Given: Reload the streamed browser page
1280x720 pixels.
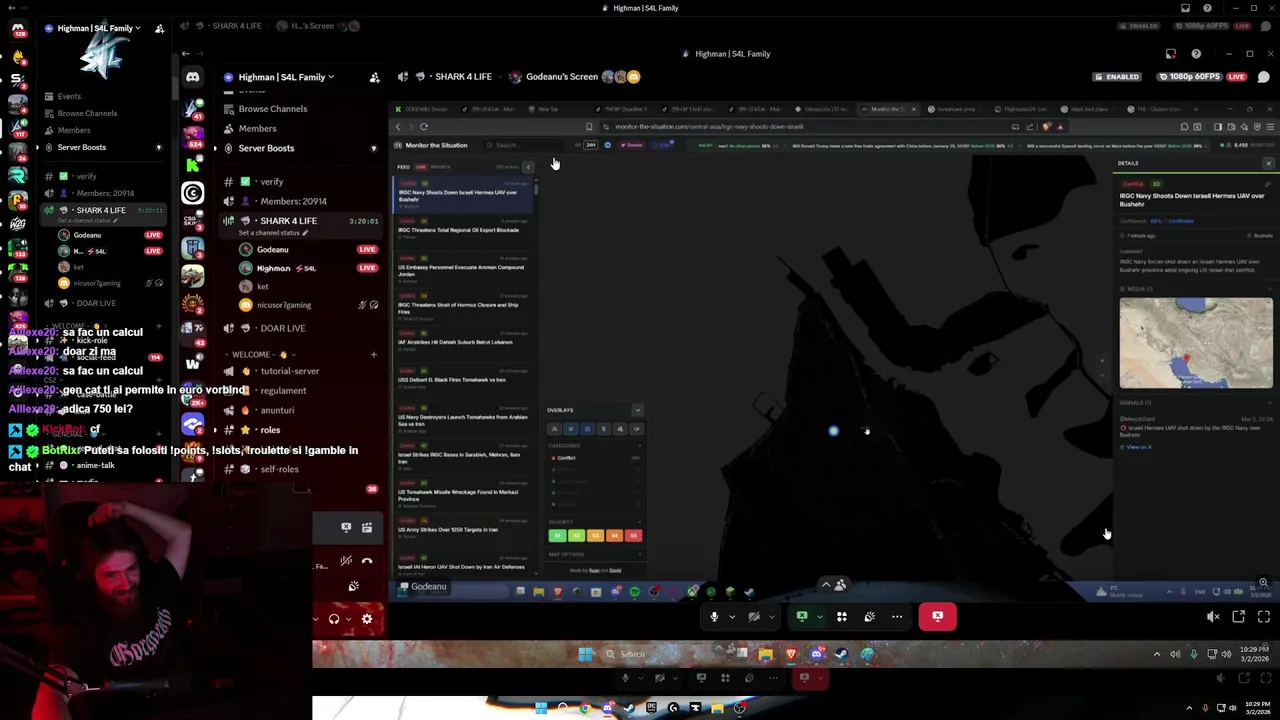Looking at the screenshot, I should click(x=424, y=127).
